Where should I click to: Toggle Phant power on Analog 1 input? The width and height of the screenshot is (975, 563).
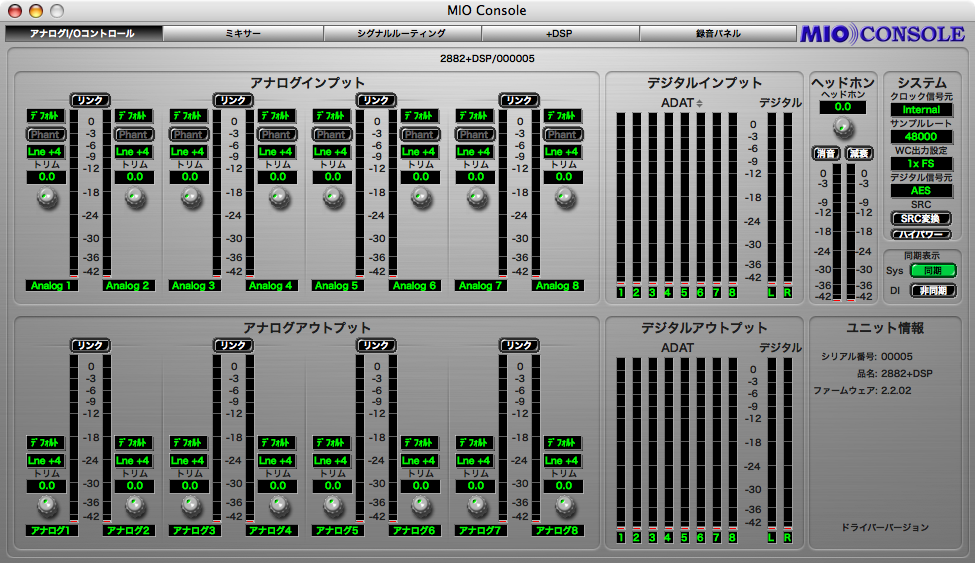coord(47,134)
